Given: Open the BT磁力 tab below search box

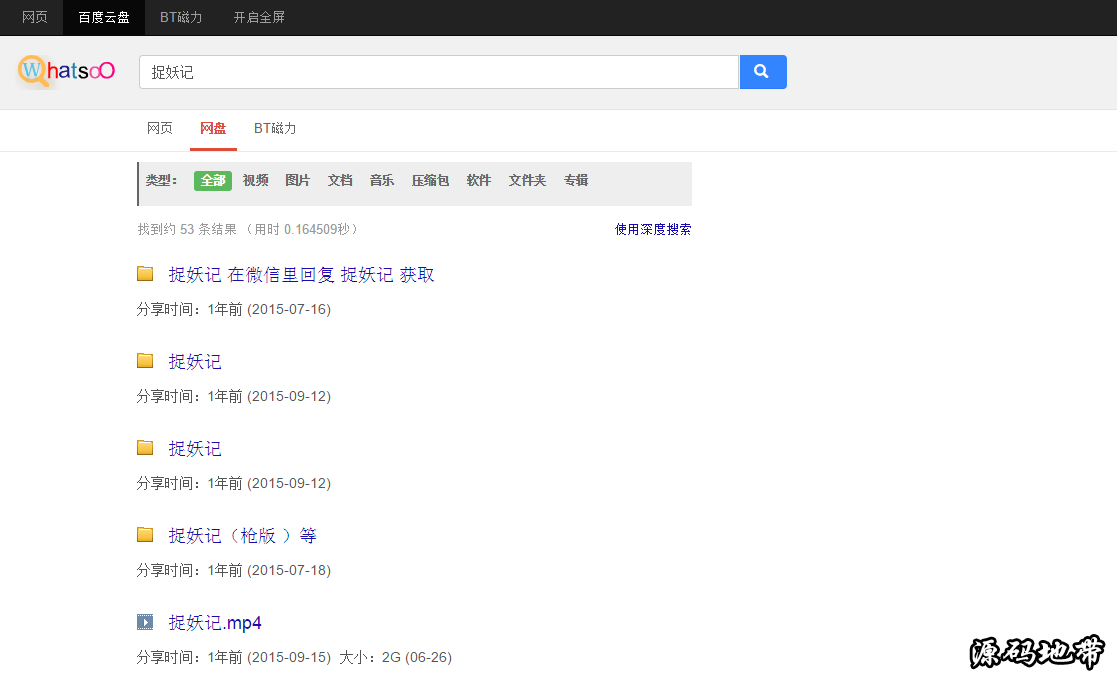Looking at the screenshot, I should tap(275, 128).
